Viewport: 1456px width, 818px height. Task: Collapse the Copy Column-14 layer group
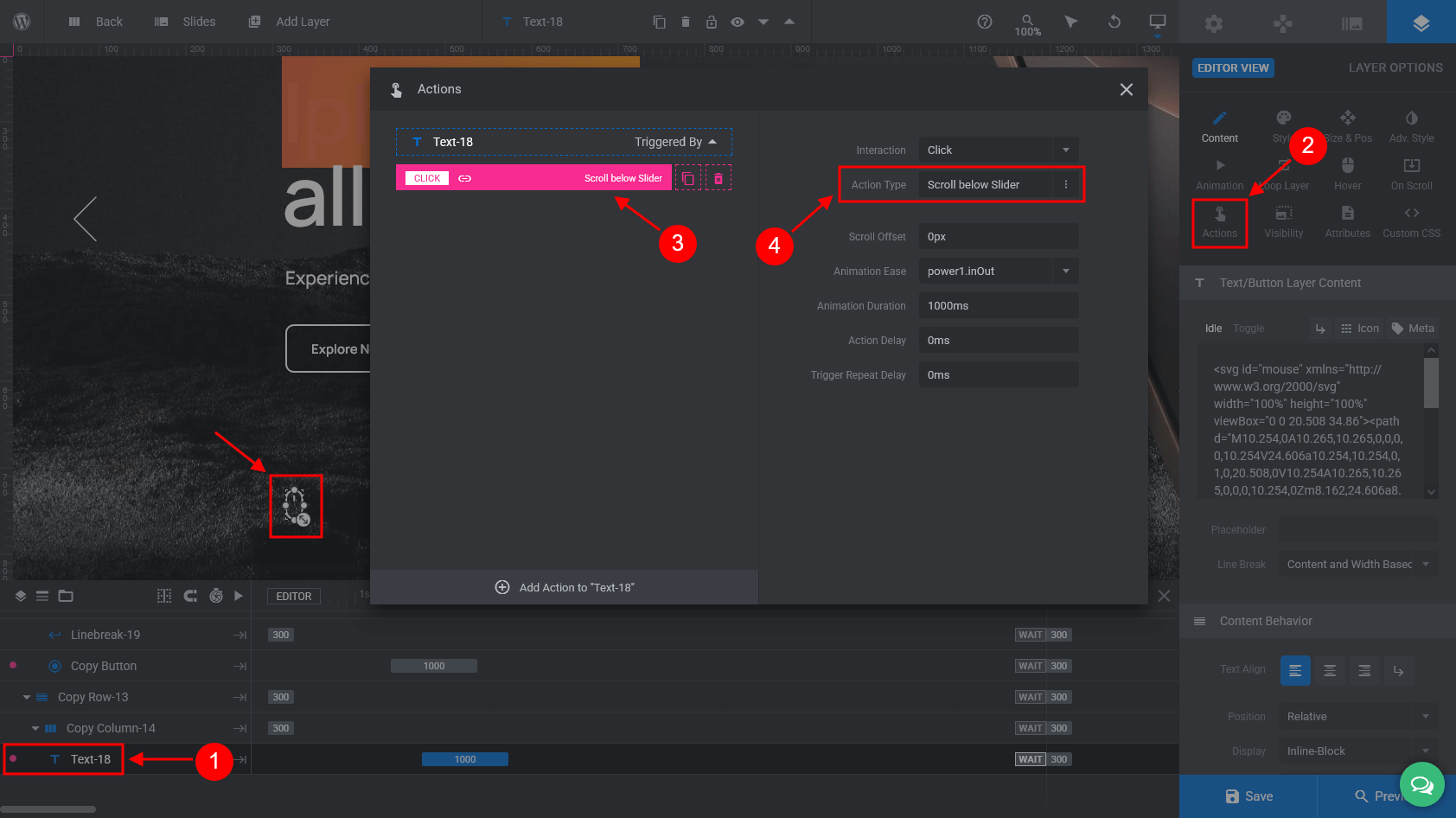click(x=35, y=728)
